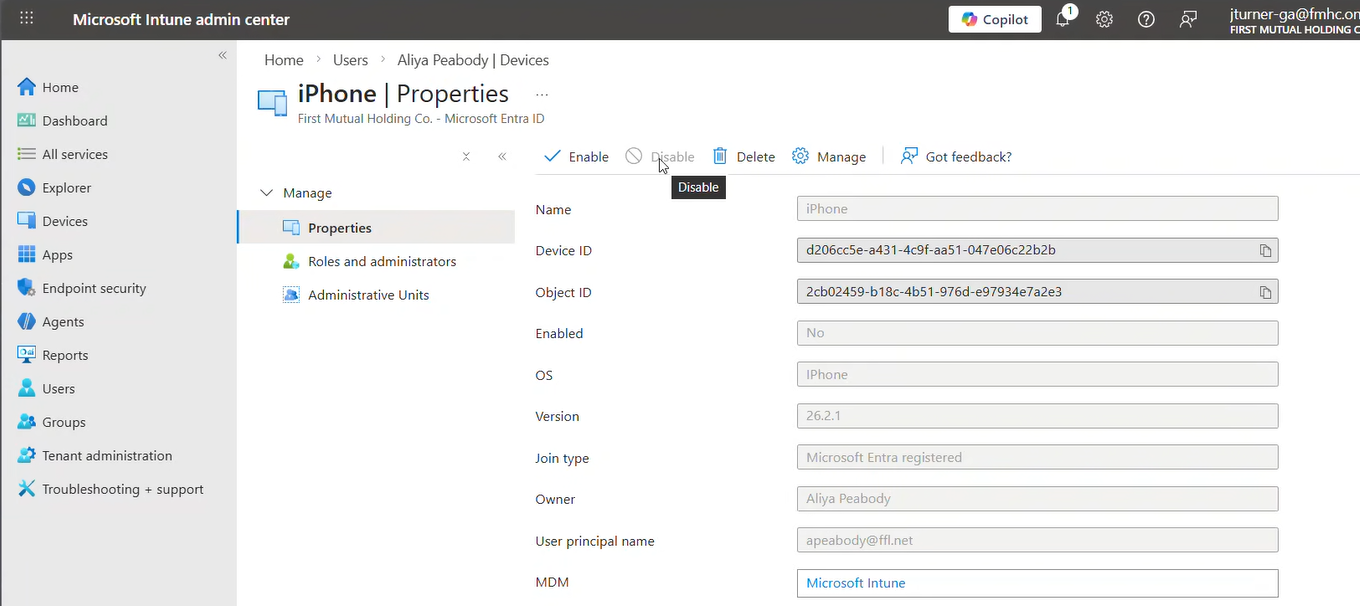The height and width of the screenshot is (606, 1360).
Task: Click the Name field iPhone
Action: coord(1037,209)
